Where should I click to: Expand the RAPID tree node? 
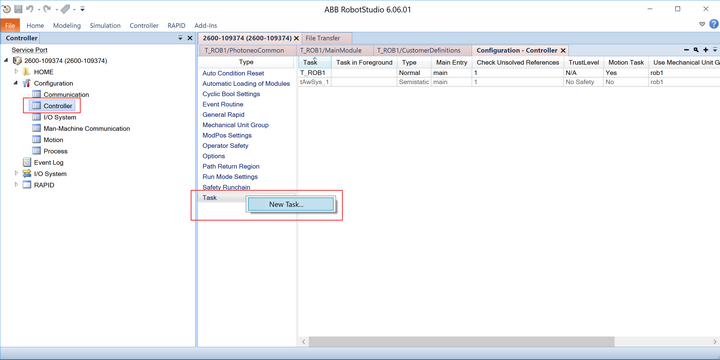click(x=17, y=185)
